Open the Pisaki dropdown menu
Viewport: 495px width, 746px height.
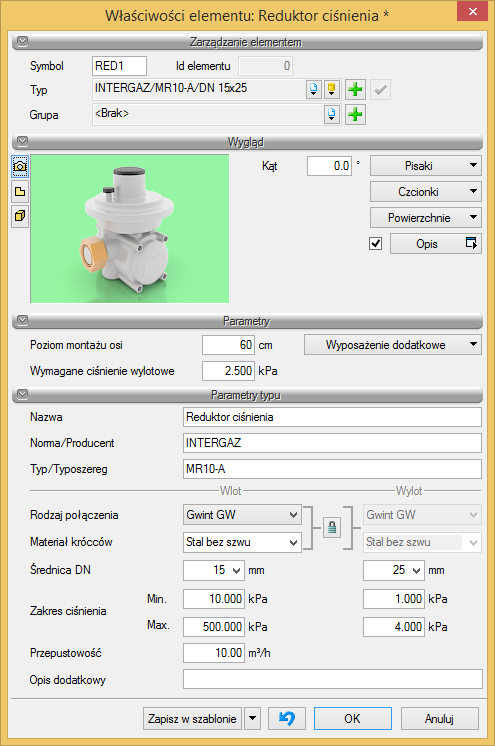pos(426,166)
